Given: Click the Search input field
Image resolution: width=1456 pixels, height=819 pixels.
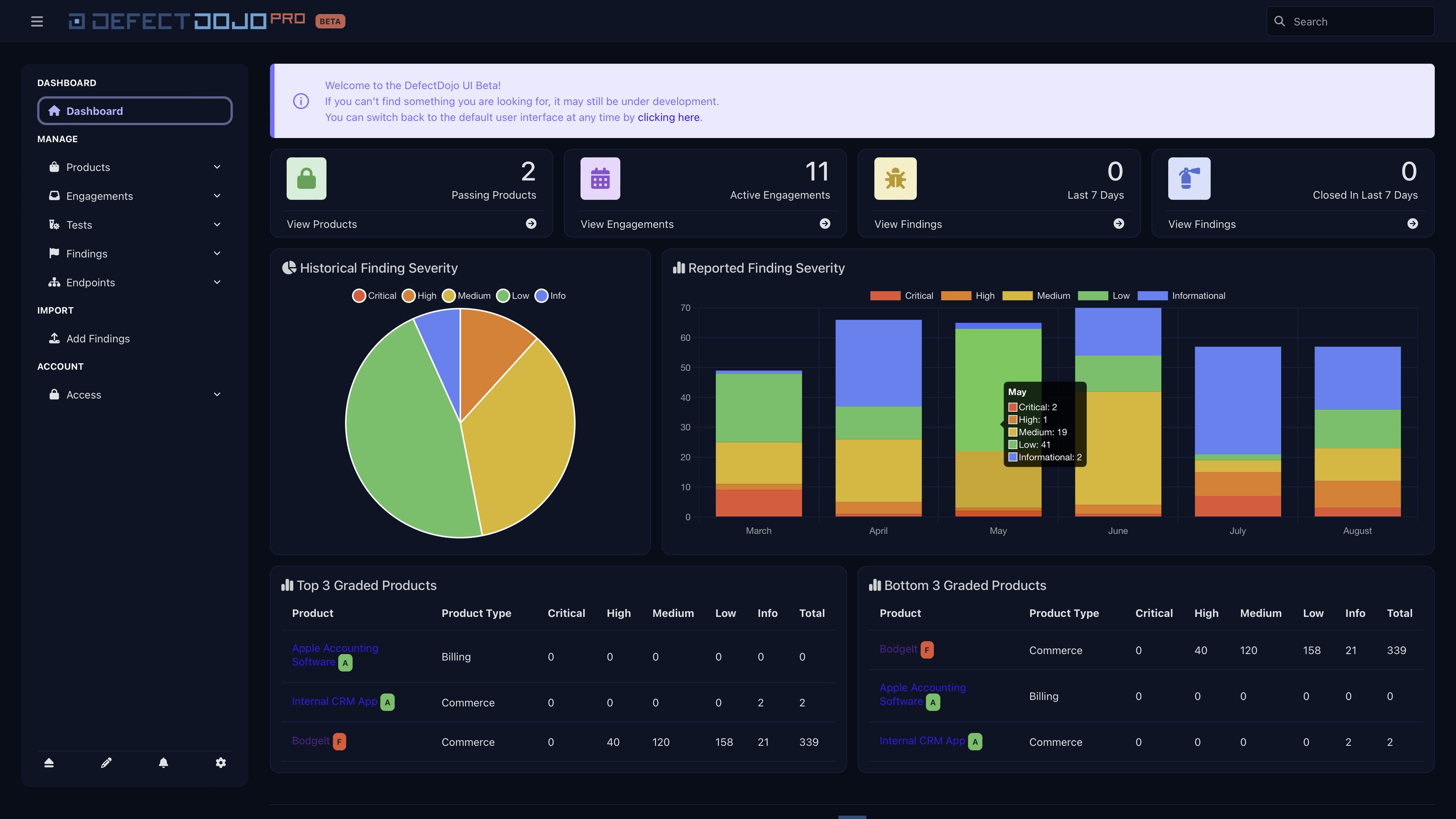Looking at the screenshot, I should click(x=1357, y=21).
